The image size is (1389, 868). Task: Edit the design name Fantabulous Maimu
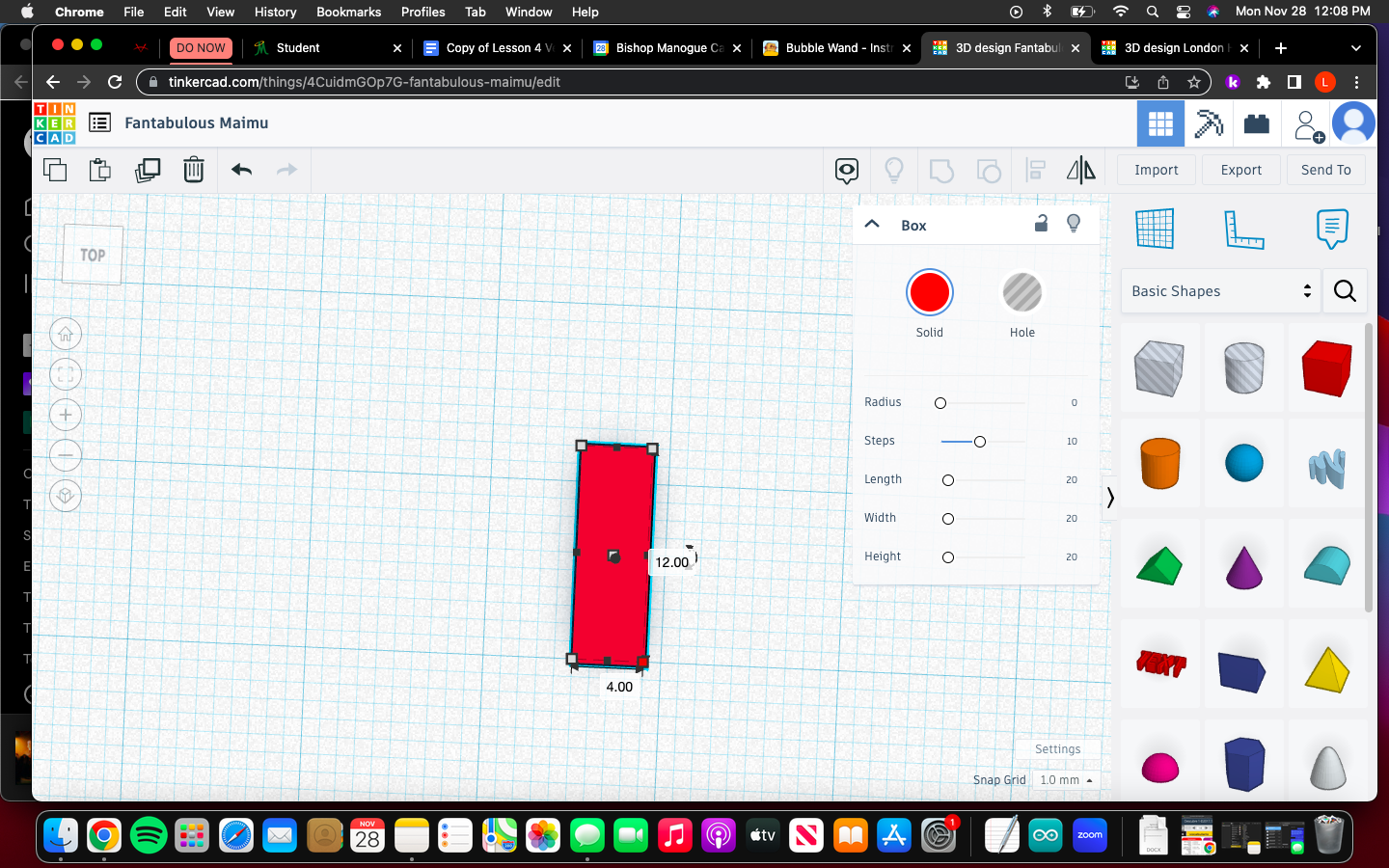coord(197,122)
